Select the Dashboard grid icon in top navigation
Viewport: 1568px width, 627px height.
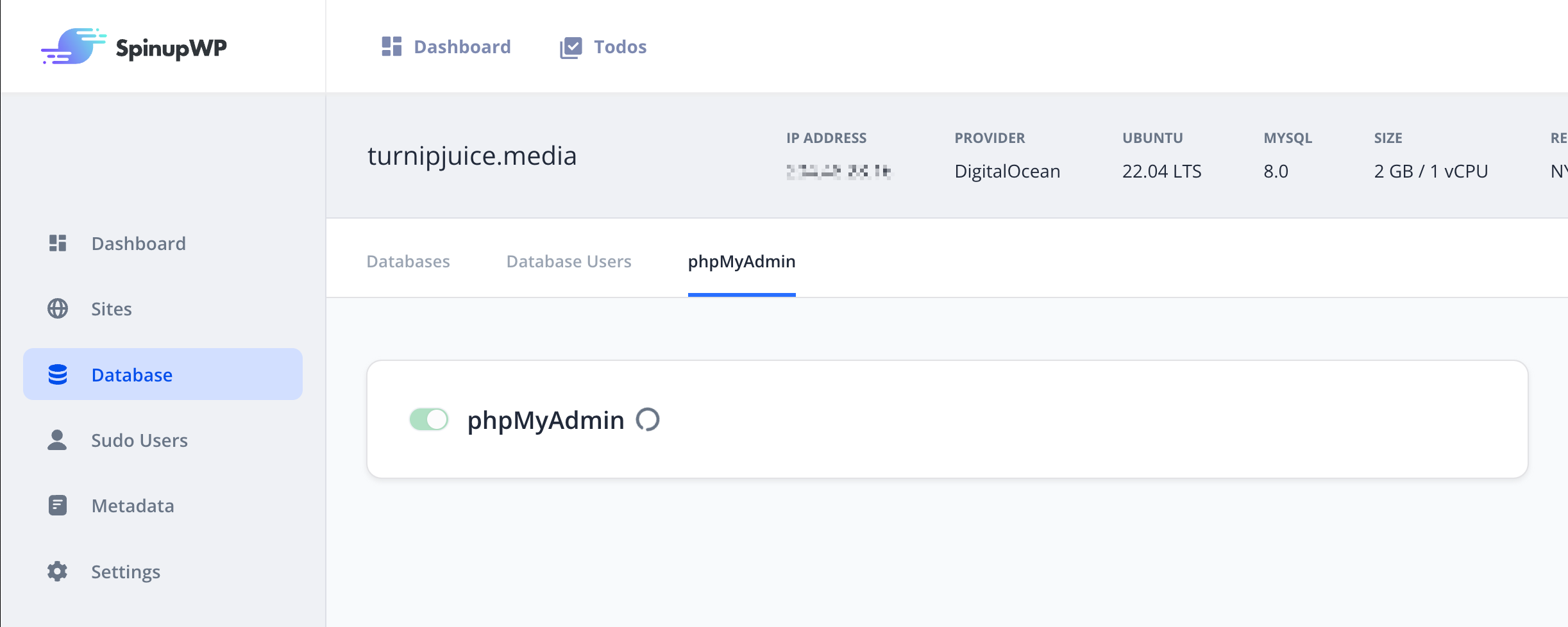pos(391,46)
